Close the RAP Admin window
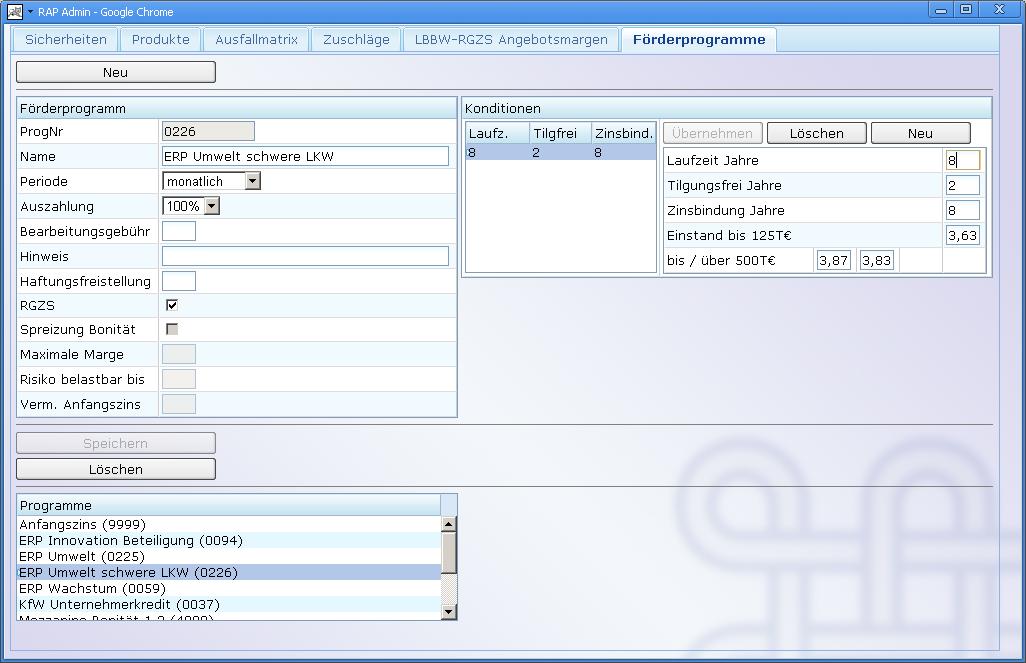 999,10
